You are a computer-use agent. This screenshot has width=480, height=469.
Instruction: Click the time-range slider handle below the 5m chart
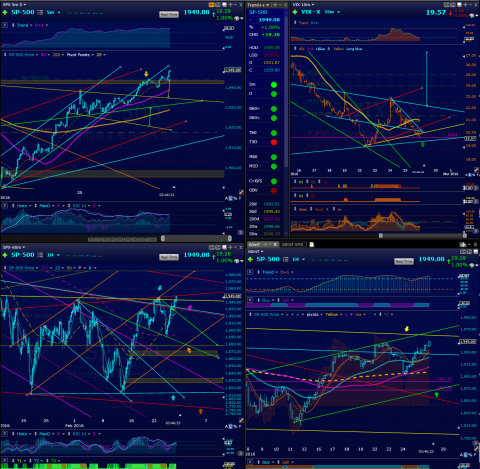[163, 238]
